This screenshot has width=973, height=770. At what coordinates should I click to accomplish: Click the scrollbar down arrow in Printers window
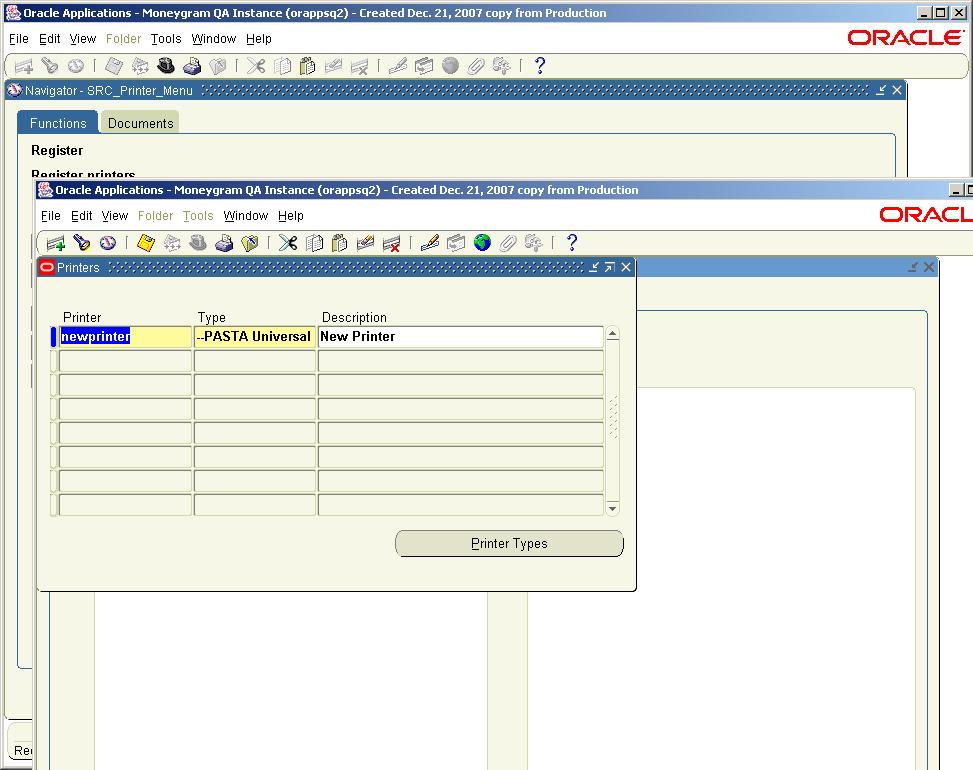(x=612, y=508)
